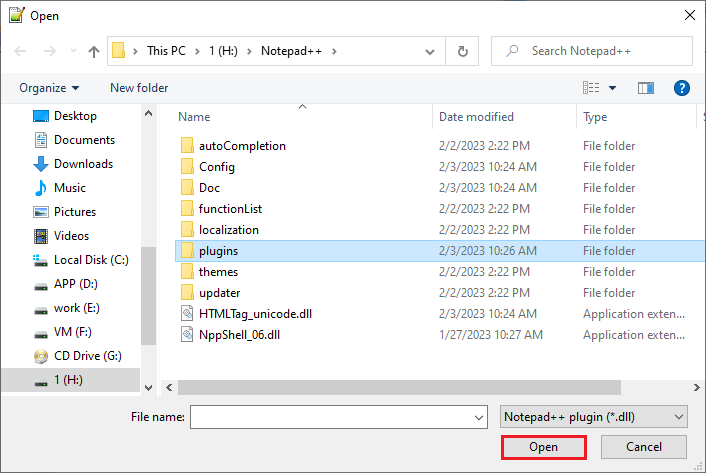The height and width of the screenshot is (473, 706).
Task: Toggle the preview pane
Action: pos(646,88)
